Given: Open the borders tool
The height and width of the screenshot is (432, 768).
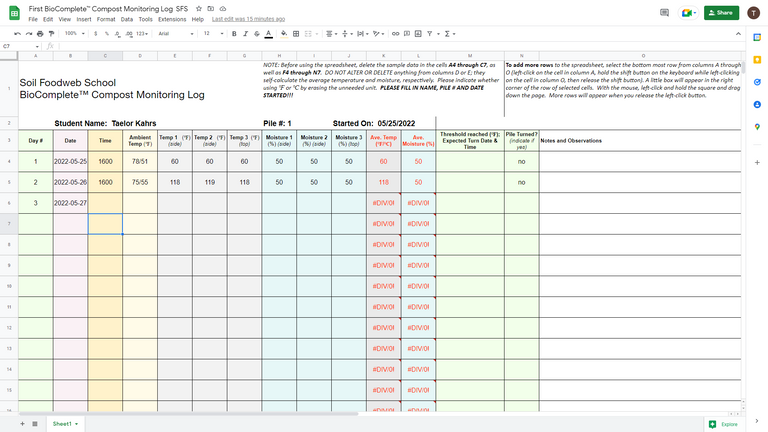Looking at the screenshot, I should pyautogui.click(x=296, y=34).
